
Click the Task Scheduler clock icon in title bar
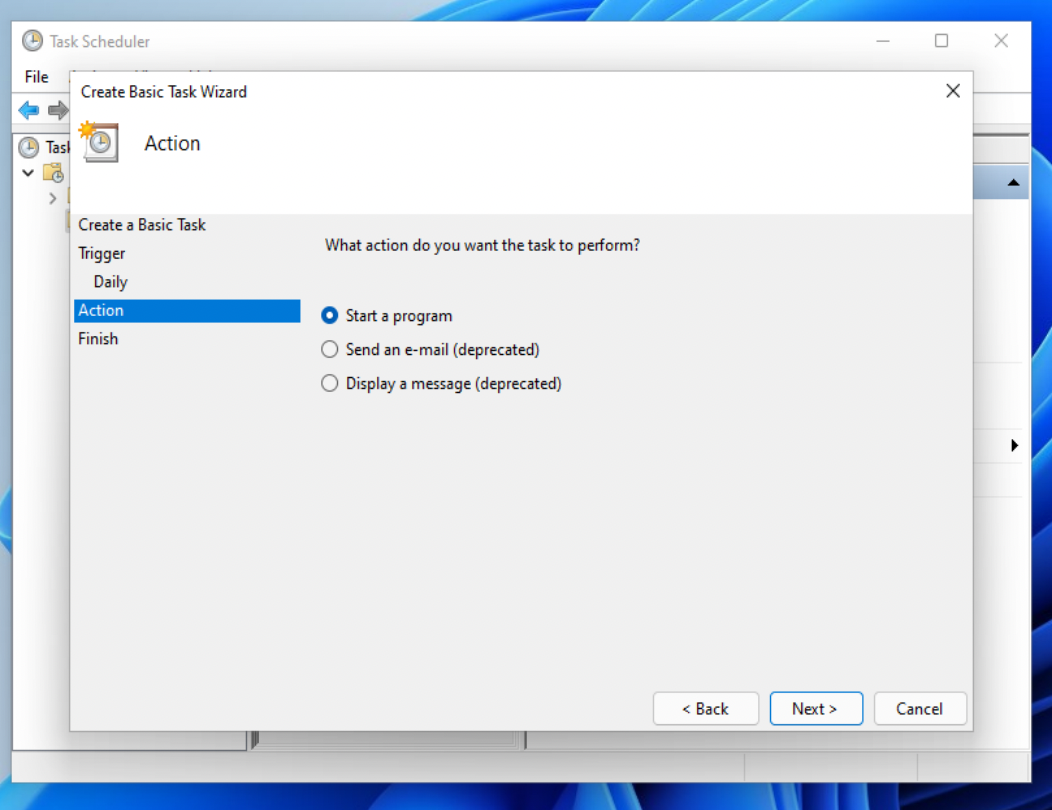33,42
